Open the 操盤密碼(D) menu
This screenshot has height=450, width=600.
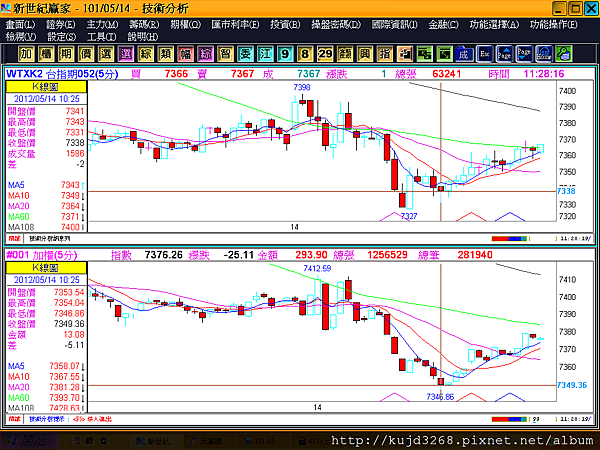tap(336, 24)
